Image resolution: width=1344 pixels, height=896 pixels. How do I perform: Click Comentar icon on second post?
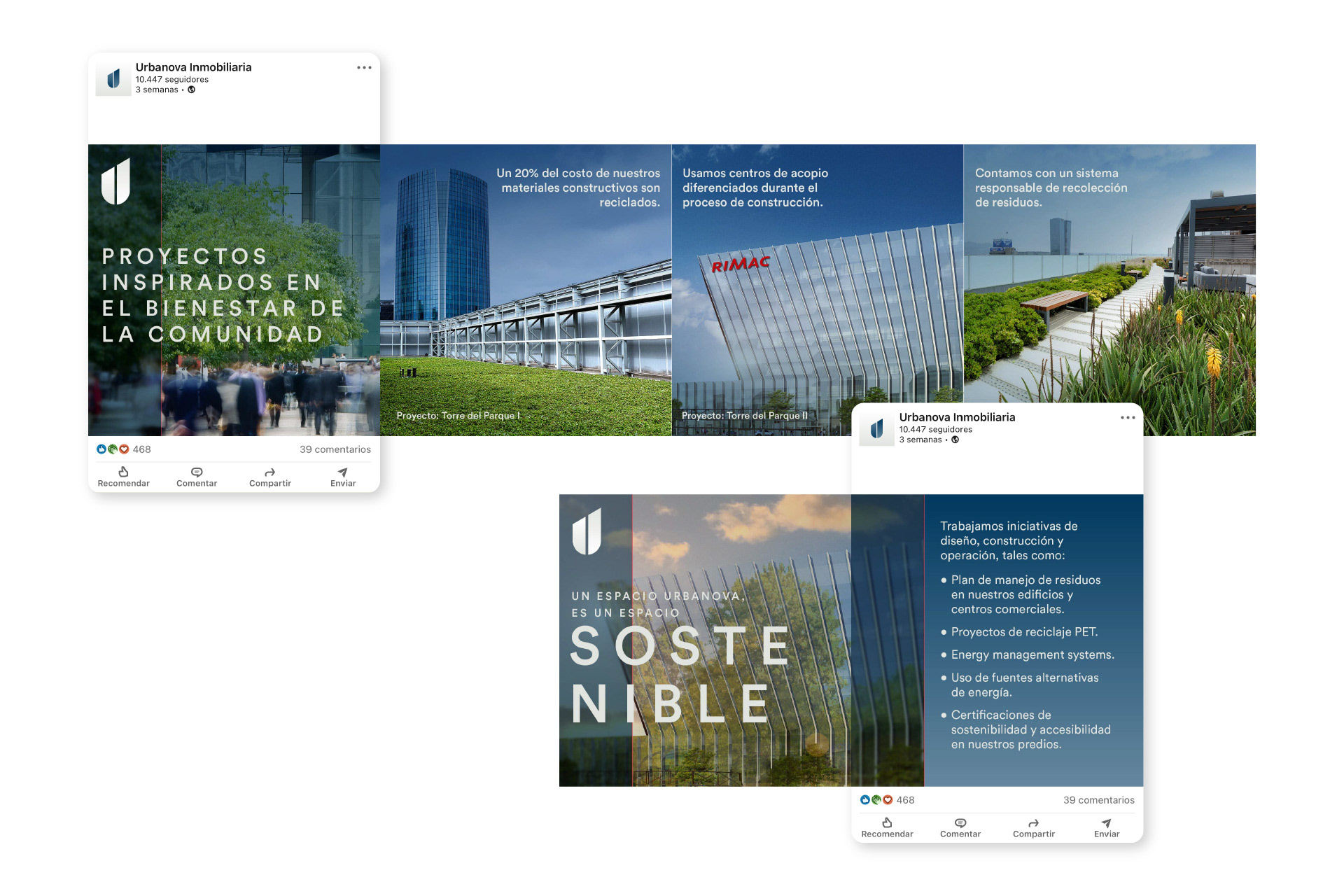pyautogui.click(x=960, y=823)
